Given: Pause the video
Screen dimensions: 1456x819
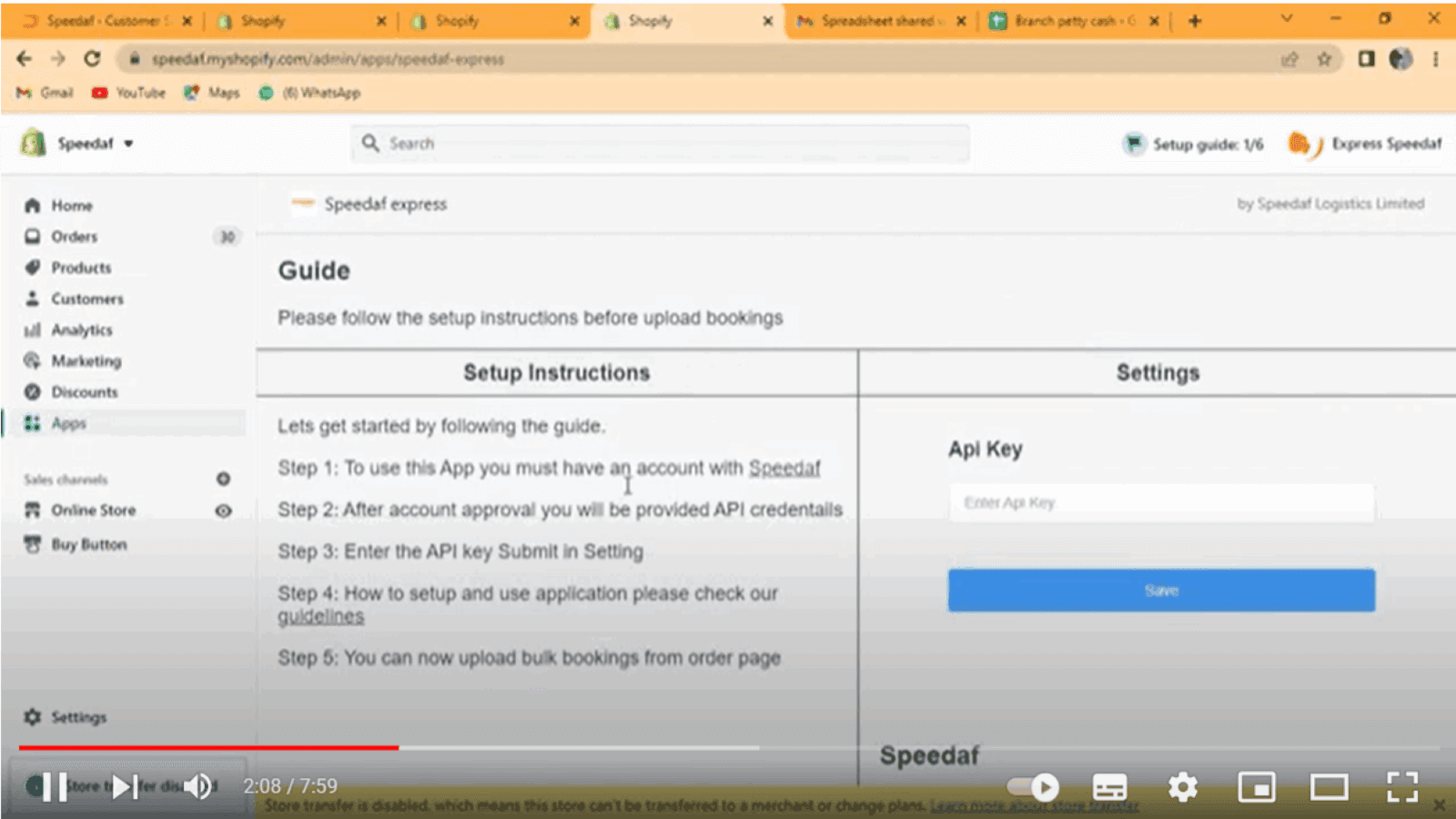Looking at the screenshot, I should [x=56, y=786].
